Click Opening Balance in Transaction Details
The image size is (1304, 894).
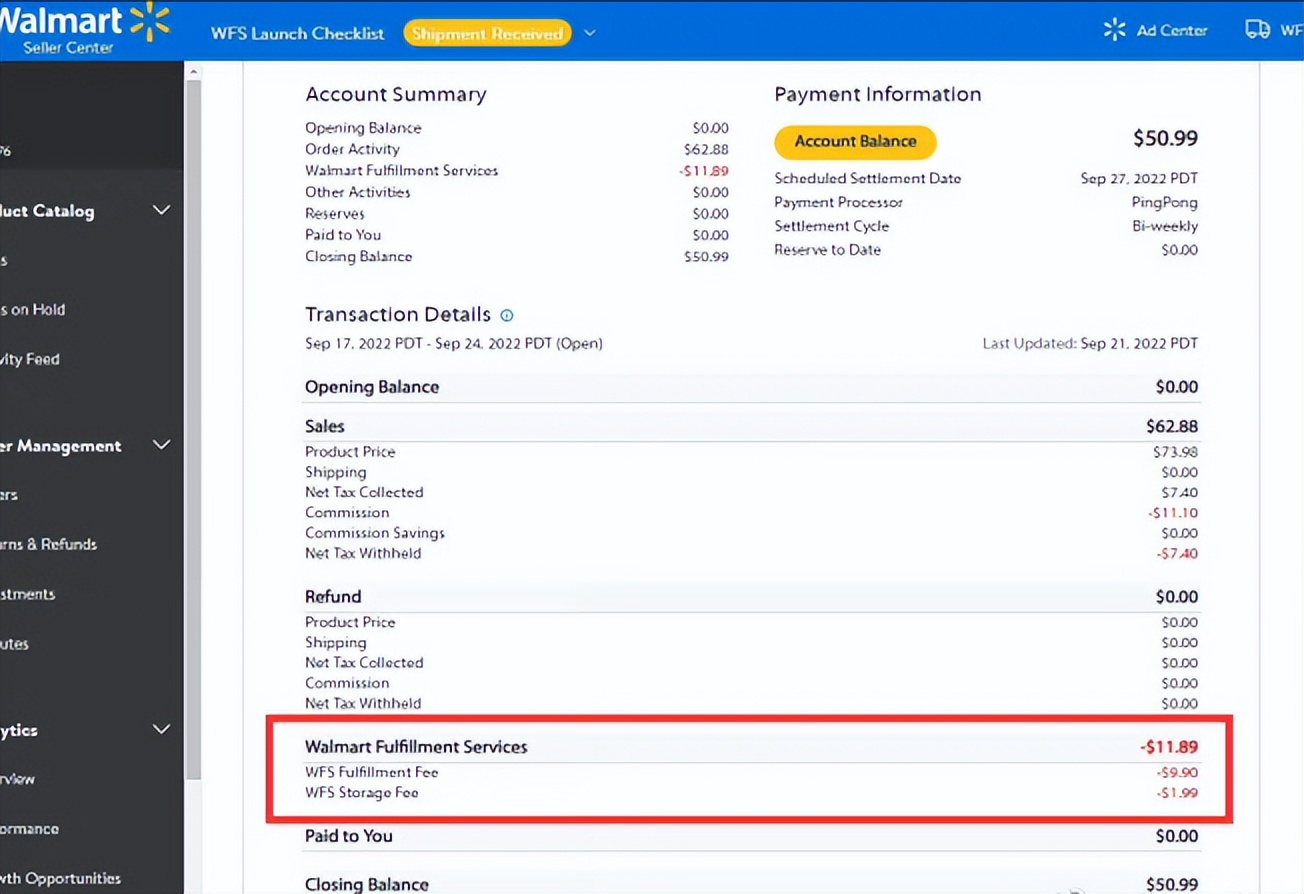[x=372, y=387]
